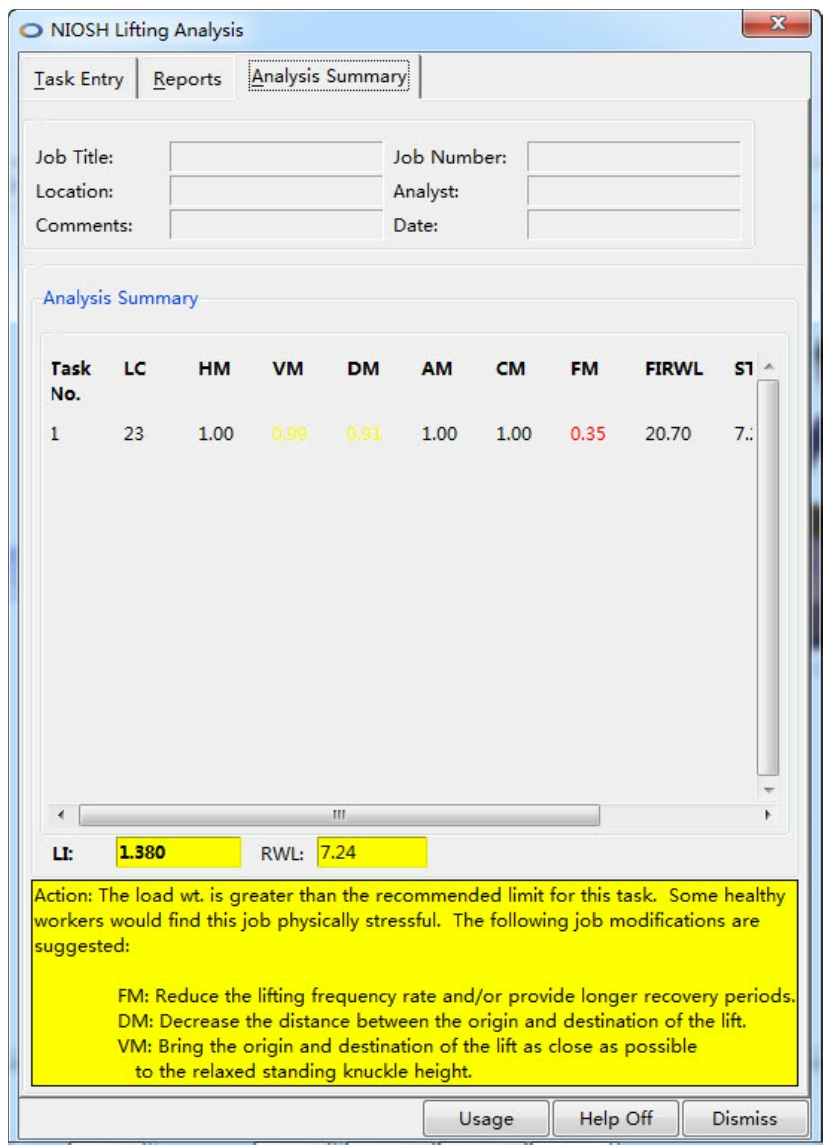The height and width of the screenshot is (1148, 826).
Task: Click the left arrow of horizontal scrollbar
Action: [x=61, y=815]
